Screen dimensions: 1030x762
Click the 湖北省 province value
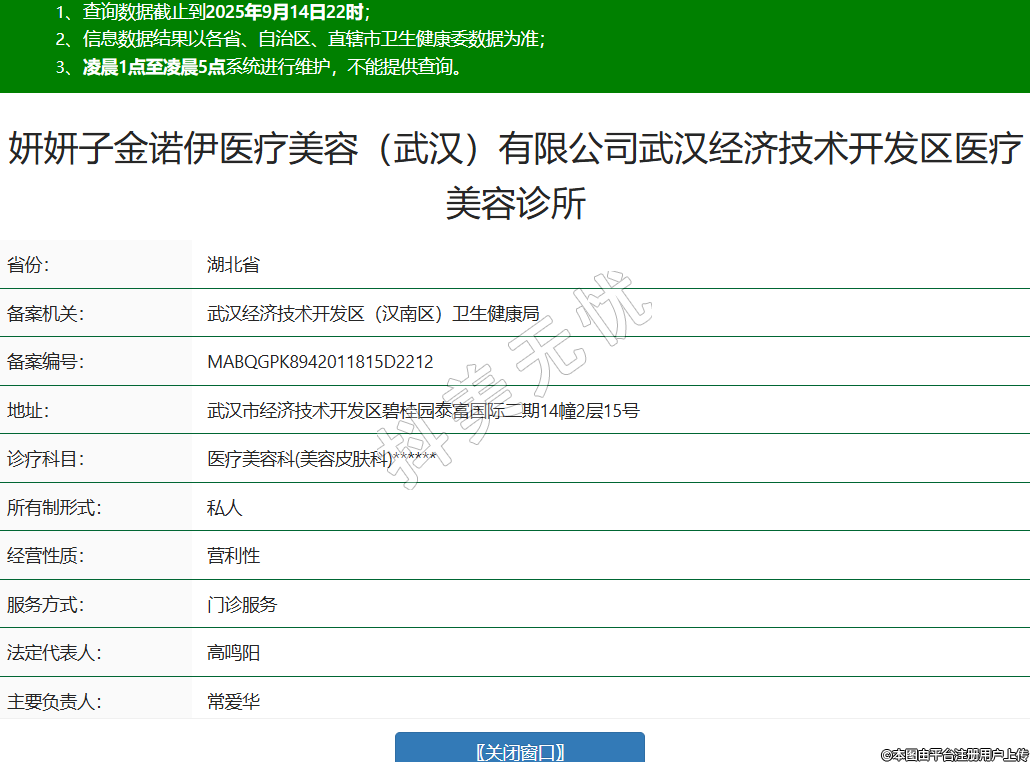tap(233, 265)
